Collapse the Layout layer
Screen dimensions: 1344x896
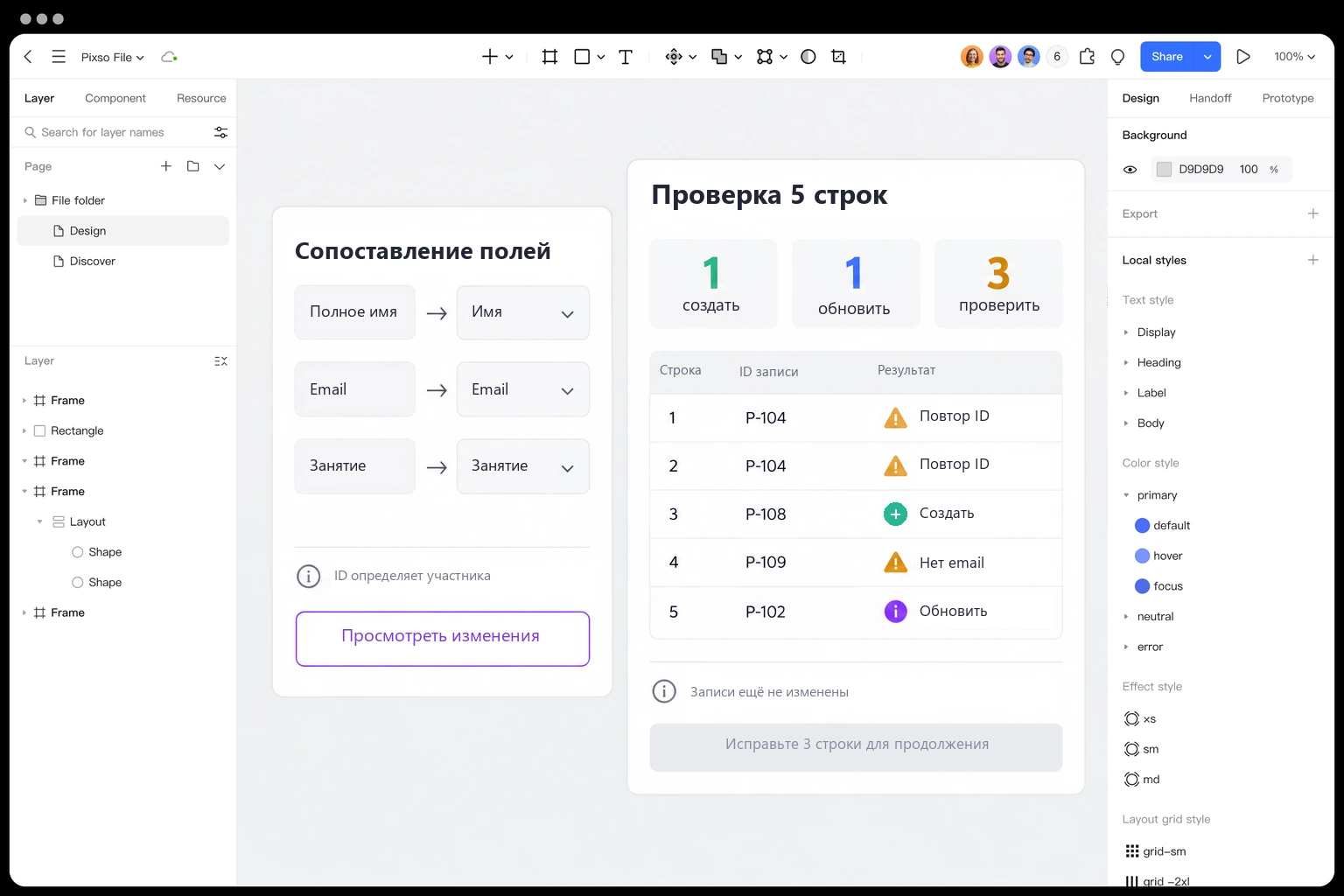(x=40, y=521)
